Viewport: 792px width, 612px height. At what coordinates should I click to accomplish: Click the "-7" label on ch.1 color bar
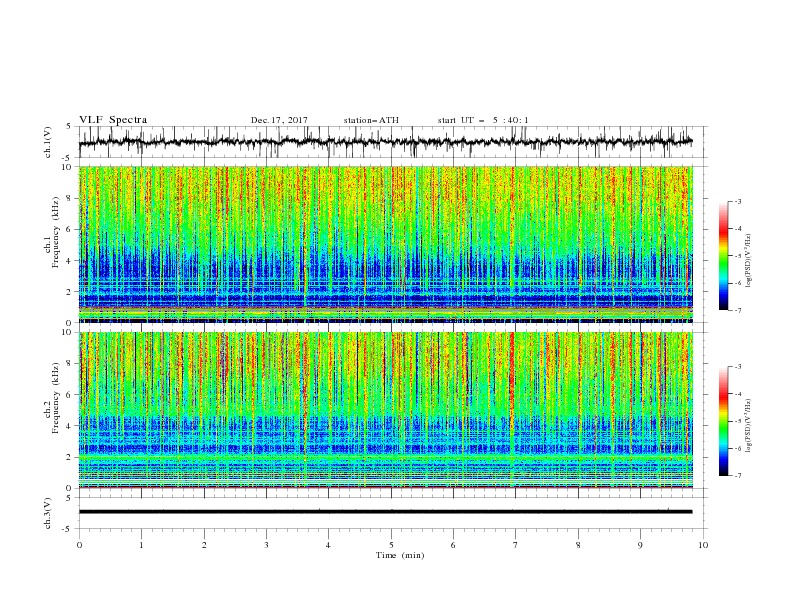tap(737, 310)
